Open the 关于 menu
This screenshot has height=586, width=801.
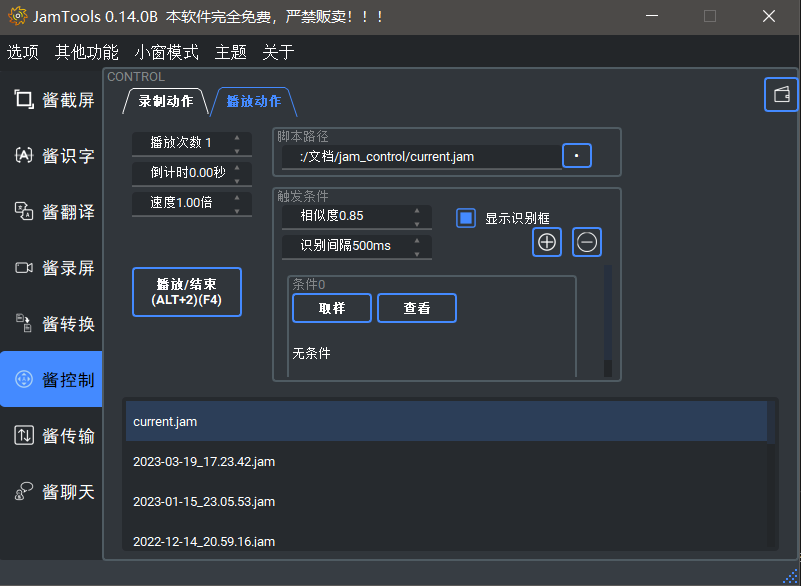coord(278,52)
